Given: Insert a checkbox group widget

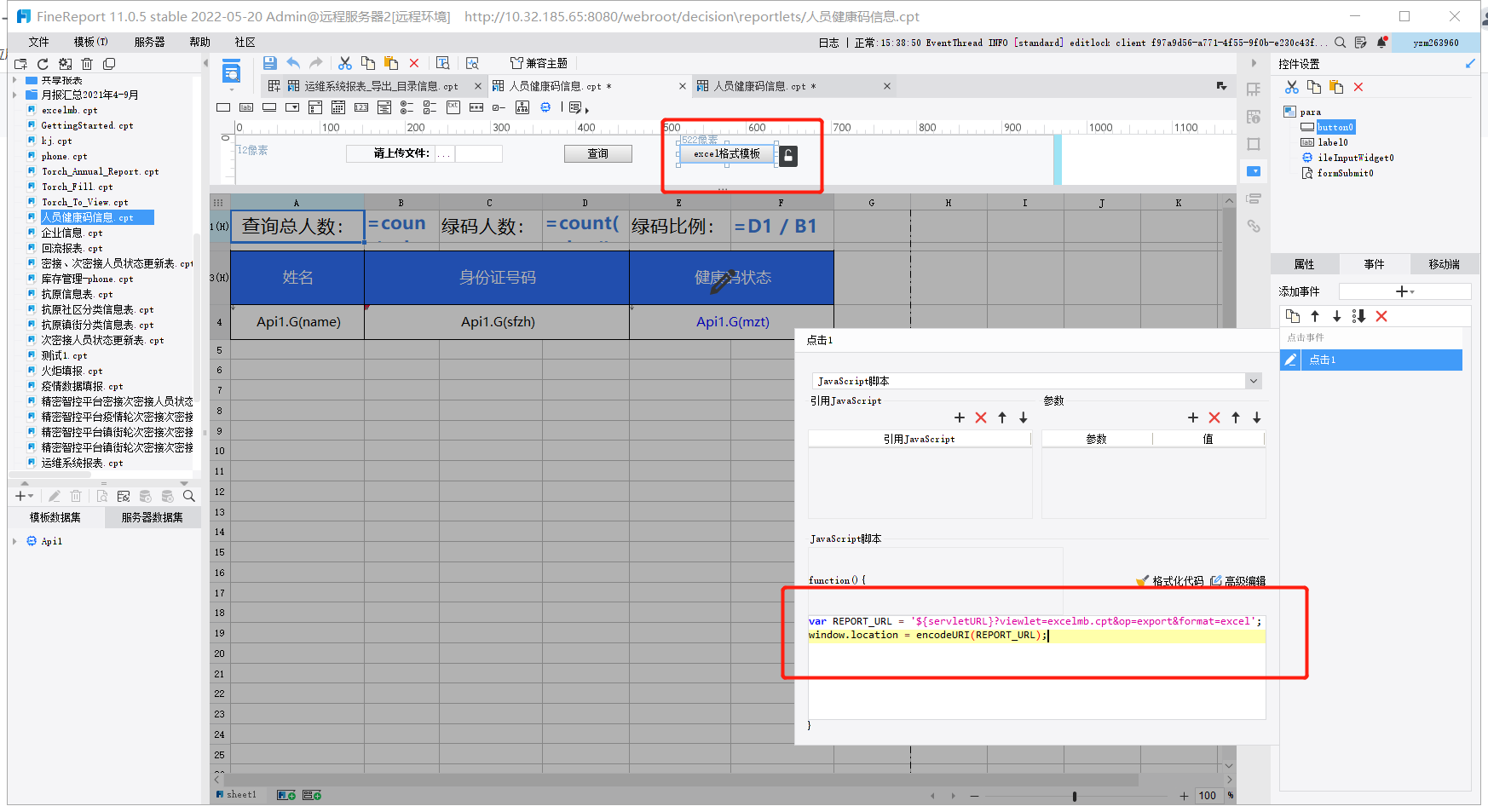Looking at the screenshot, I should (x=430, y=107).
